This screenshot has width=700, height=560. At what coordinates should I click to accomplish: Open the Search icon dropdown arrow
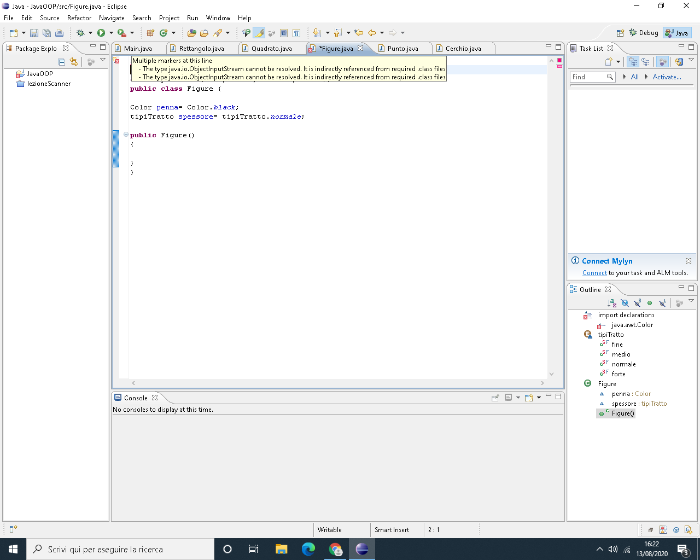pos(228,33)
